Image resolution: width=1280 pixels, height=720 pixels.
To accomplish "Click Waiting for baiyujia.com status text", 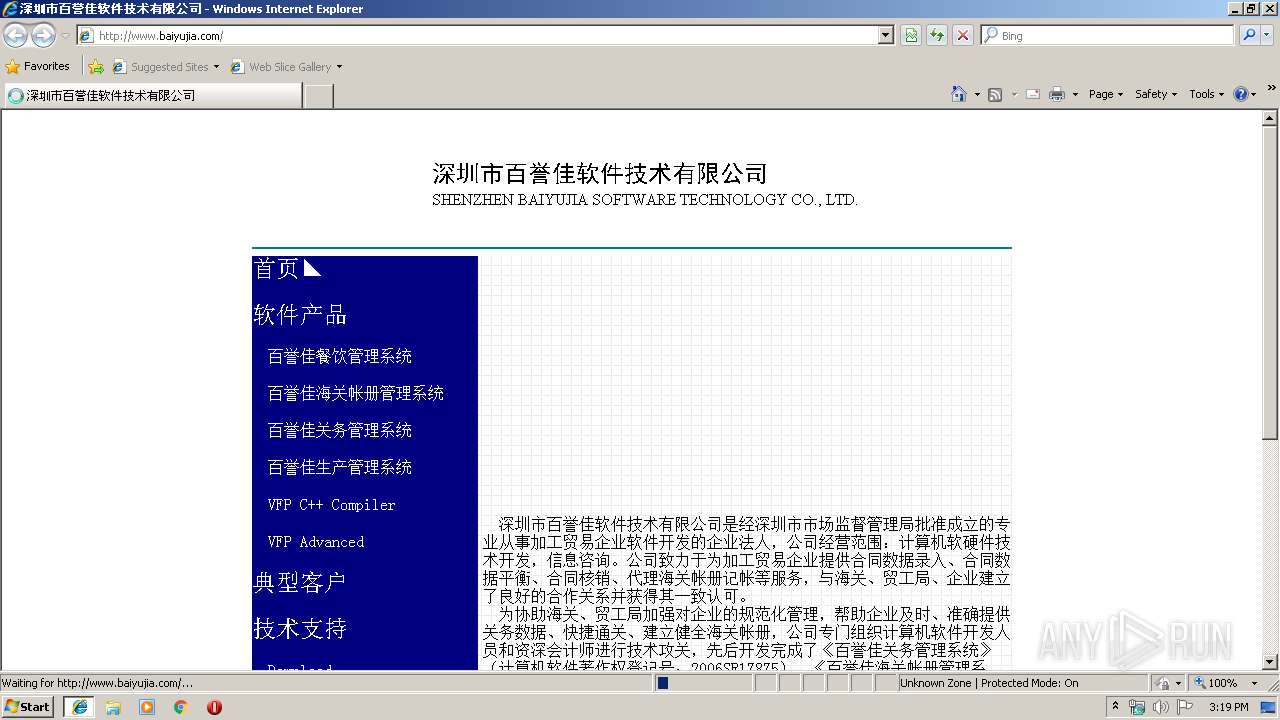I will [x=98, y=683].
